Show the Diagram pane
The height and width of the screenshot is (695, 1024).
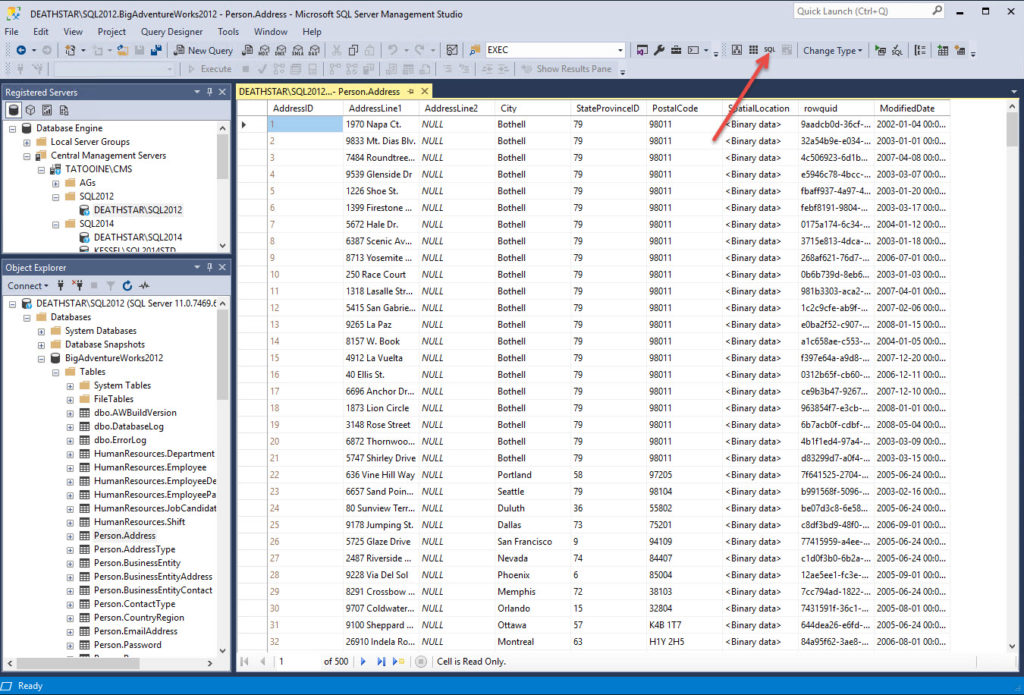point(737,48)
